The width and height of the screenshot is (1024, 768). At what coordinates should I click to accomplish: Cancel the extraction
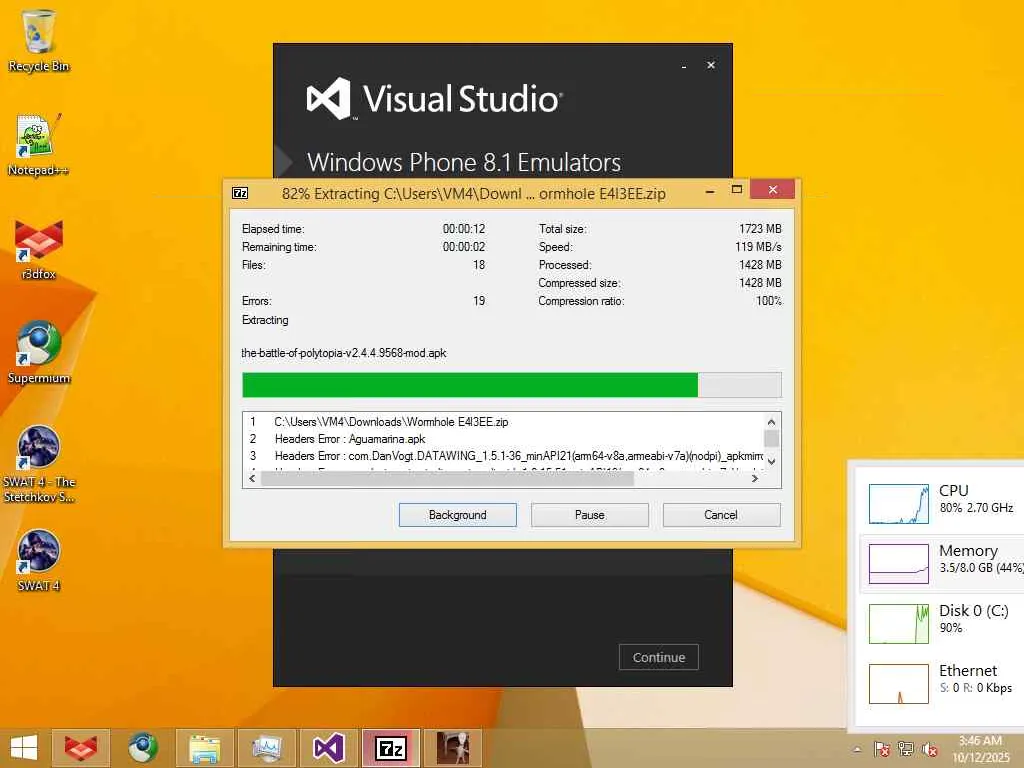pos(721,515)
